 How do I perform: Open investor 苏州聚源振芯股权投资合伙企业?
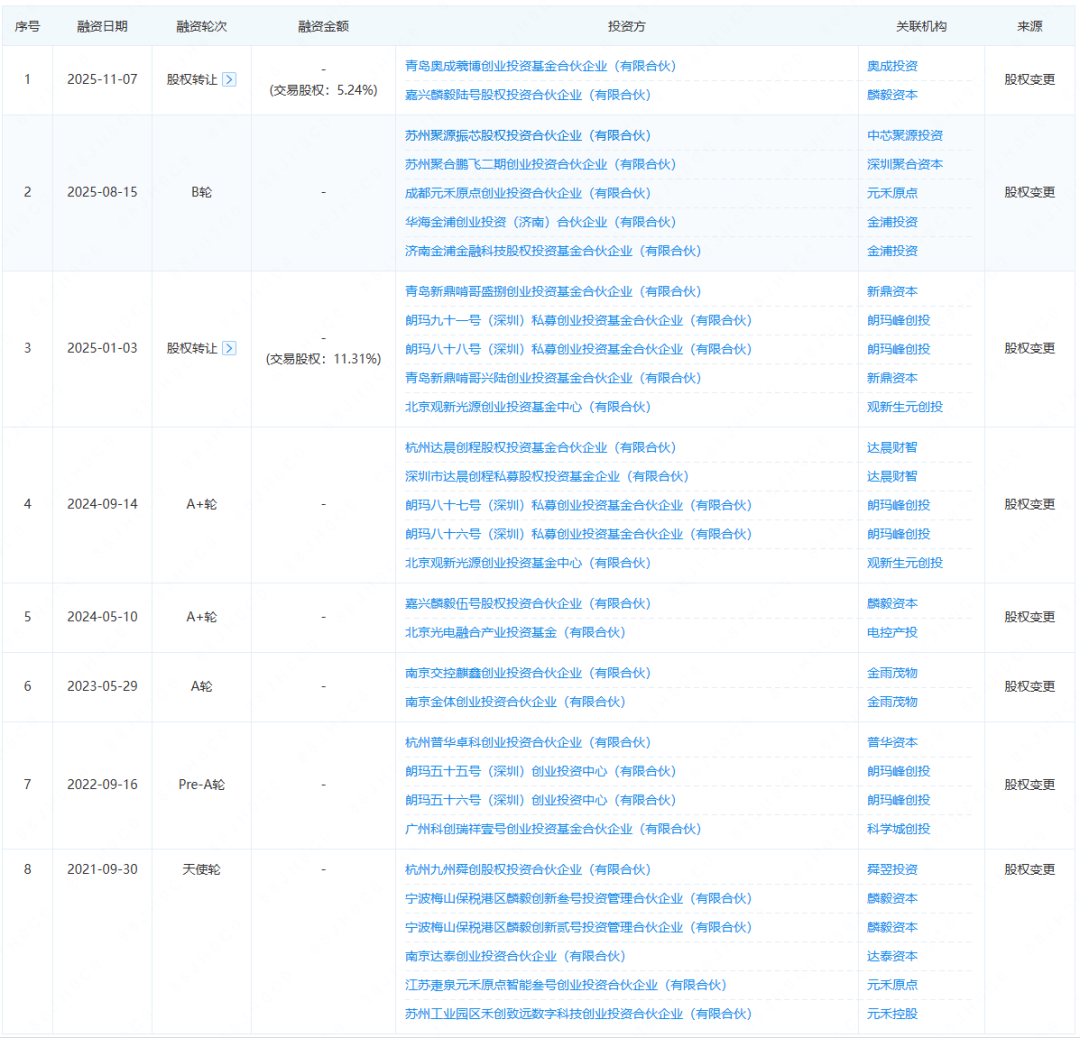[x=528, y=136]
